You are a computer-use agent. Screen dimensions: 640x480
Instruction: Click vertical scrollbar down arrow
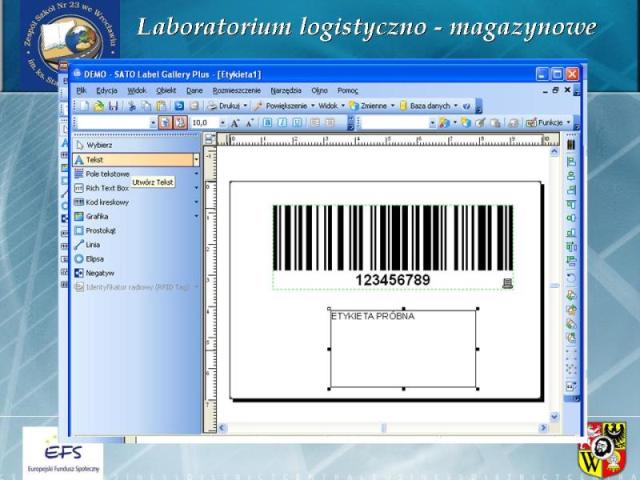click(x=554, y=417)
